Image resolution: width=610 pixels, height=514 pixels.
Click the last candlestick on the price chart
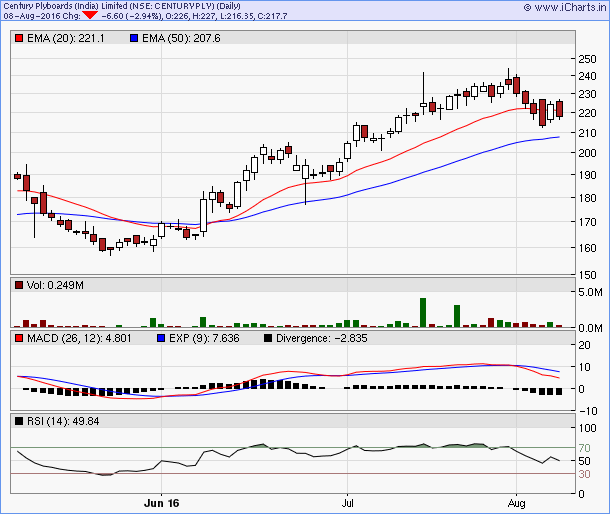click(559, 109)
